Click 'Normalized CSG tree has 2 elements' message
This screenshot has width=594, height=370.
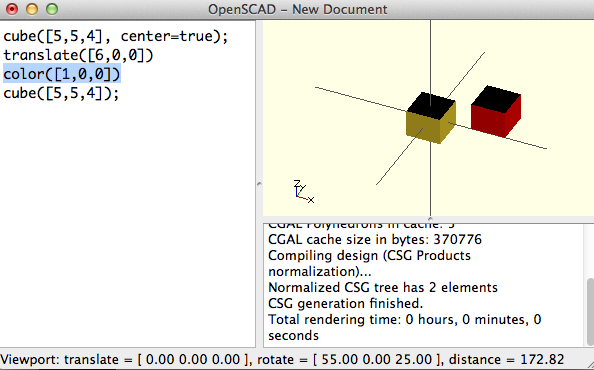(383, 287)
